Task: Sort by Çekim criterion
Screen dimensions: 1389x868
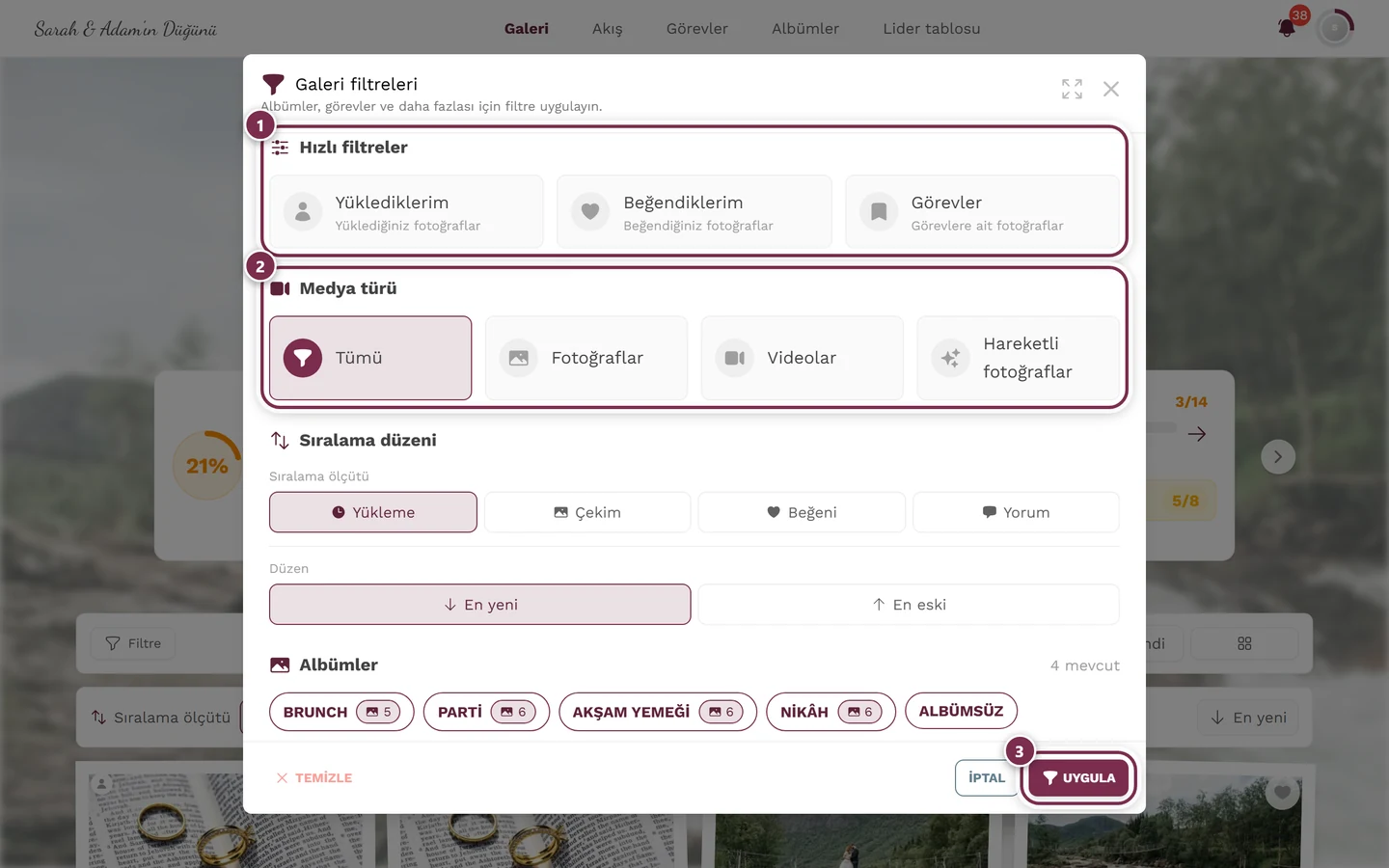Action: coord(587,512)
